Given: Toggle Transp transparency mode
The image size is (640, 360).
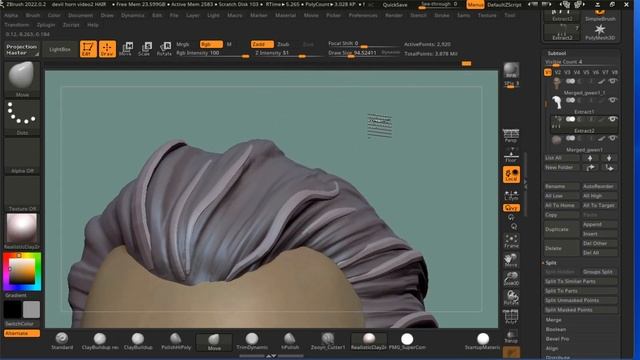Looking at the screenshot, I should pyautogui.click(x=511, y=336).
